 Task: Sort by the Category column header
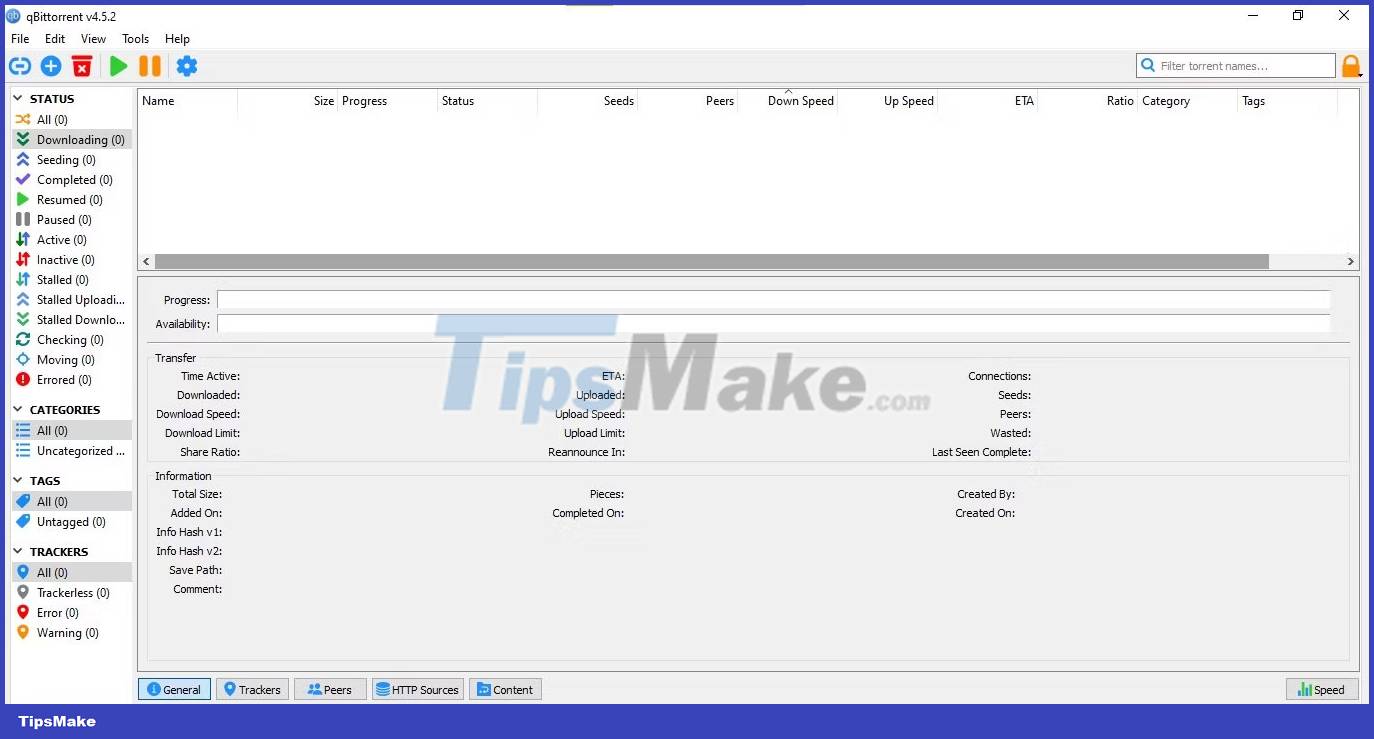point(1187,101)
